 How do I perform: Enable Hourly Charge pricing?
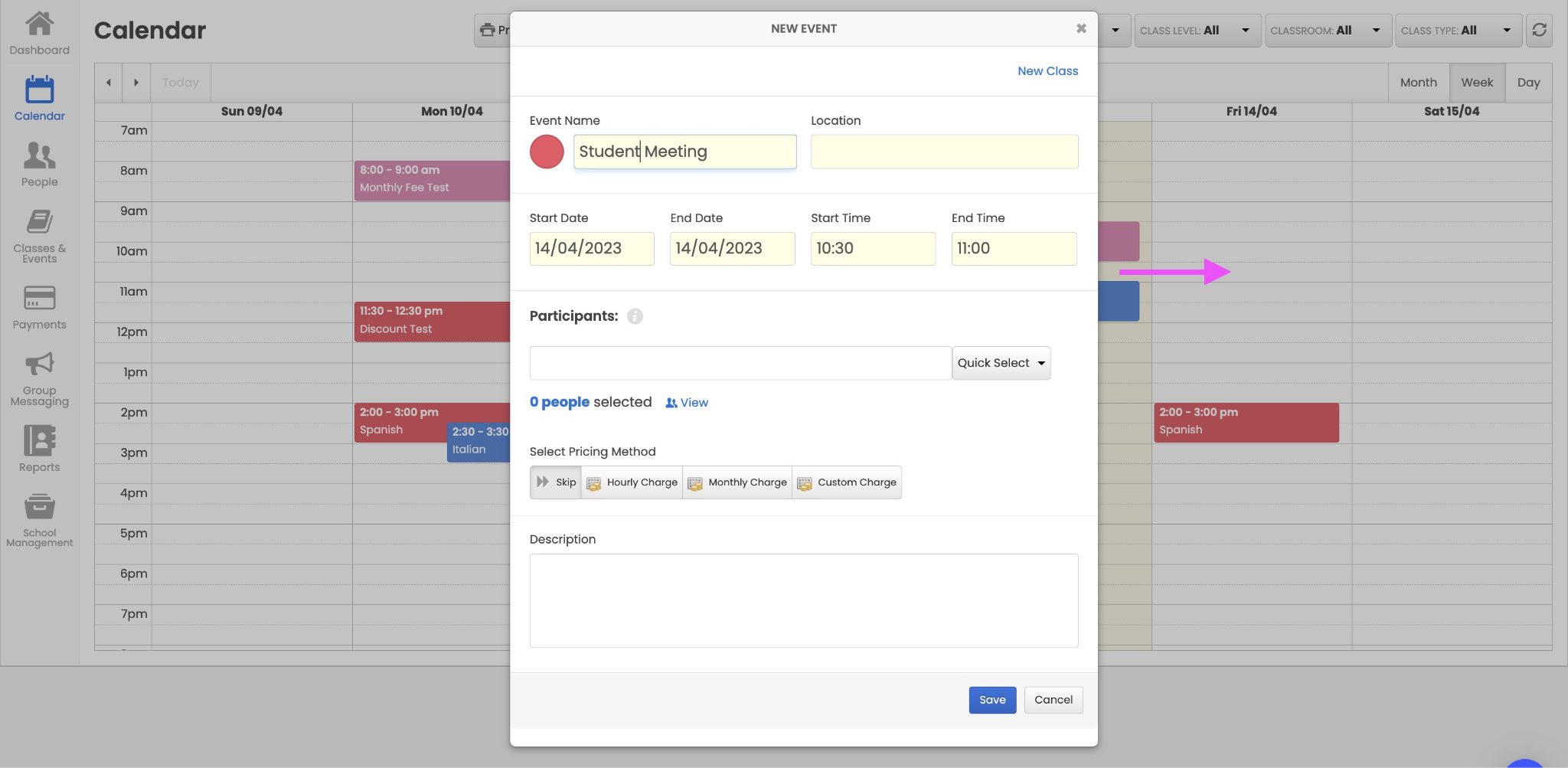click(x=631, y=482)
